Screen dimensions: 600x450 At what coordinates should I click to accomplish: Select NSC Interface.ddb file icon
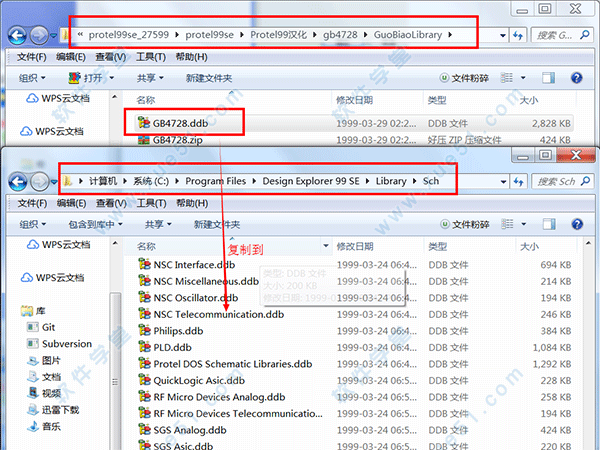144,264
